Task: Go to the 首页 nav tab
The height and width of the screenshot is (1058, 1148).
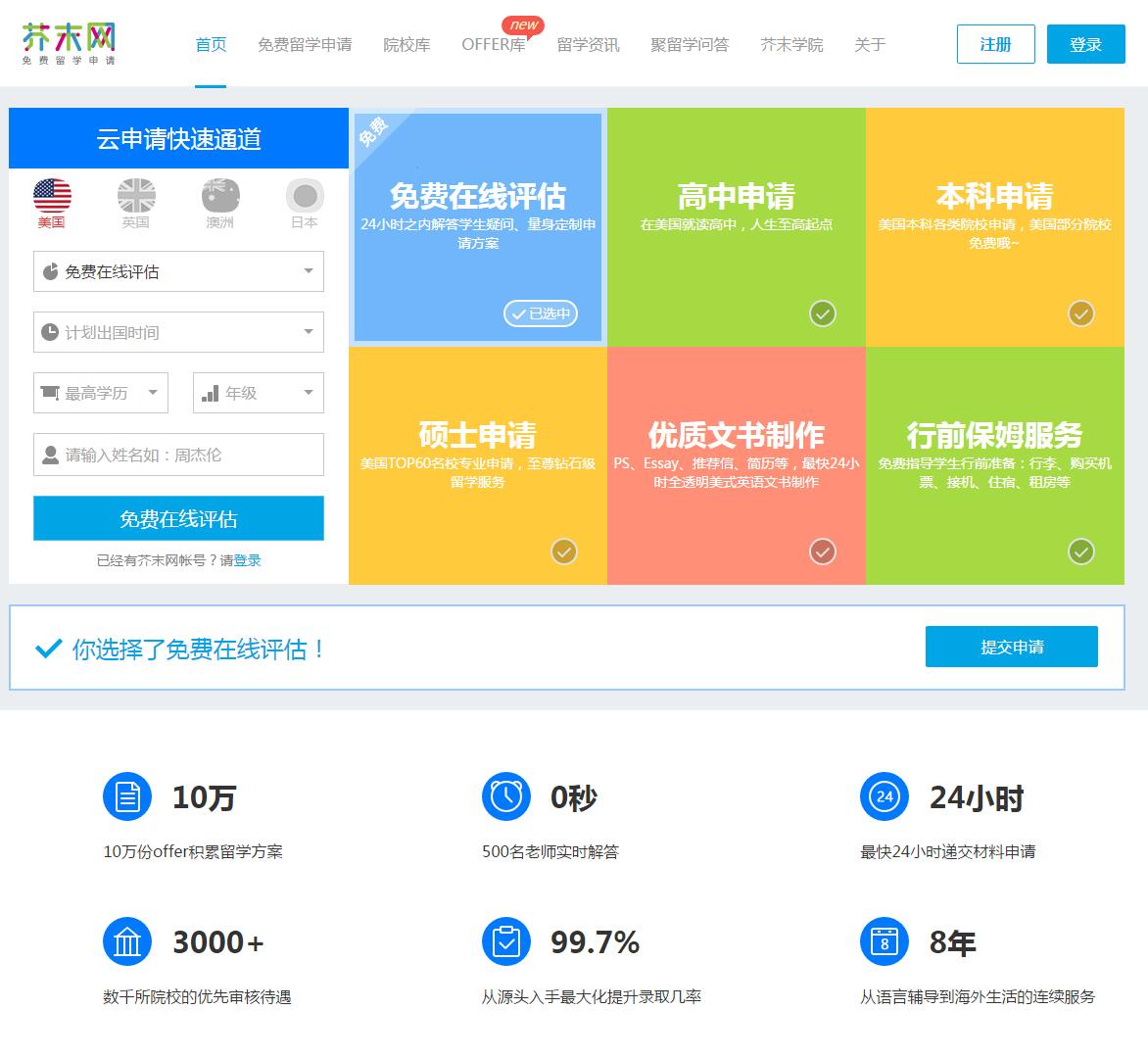Action: (x=211, y=45)
